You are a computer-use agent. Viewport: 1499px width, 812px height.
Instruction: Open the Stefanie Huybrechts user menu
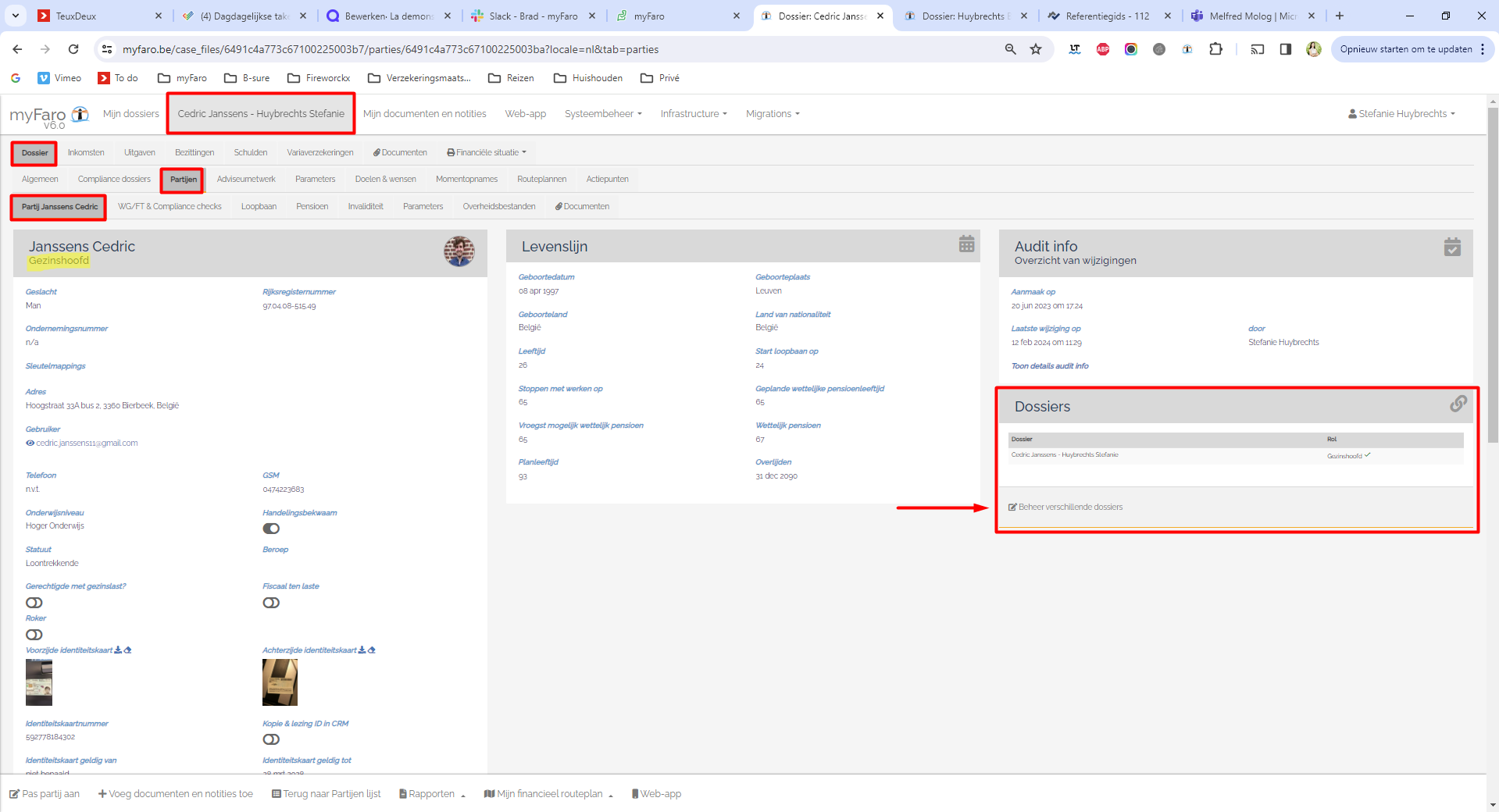point(1401,114)
